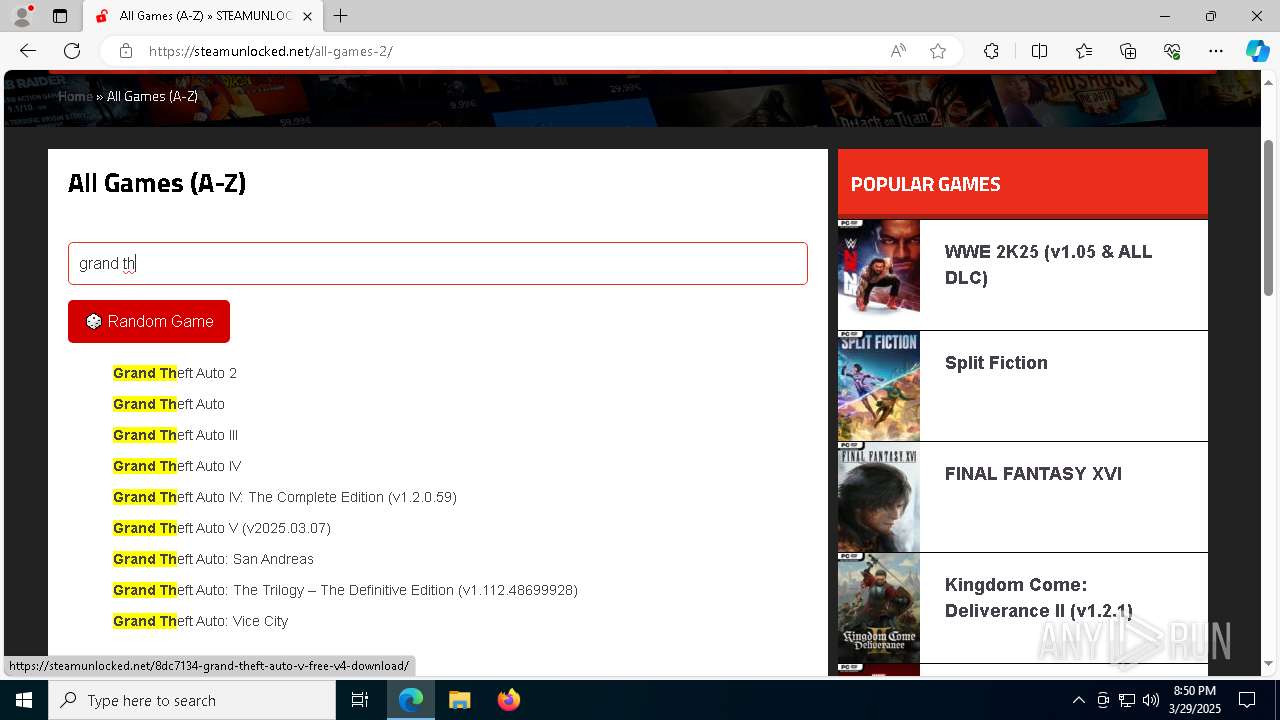Open GTA IV: The Complete Edition link
This screenshot has height=720, width=1280.
coord(285,497)
